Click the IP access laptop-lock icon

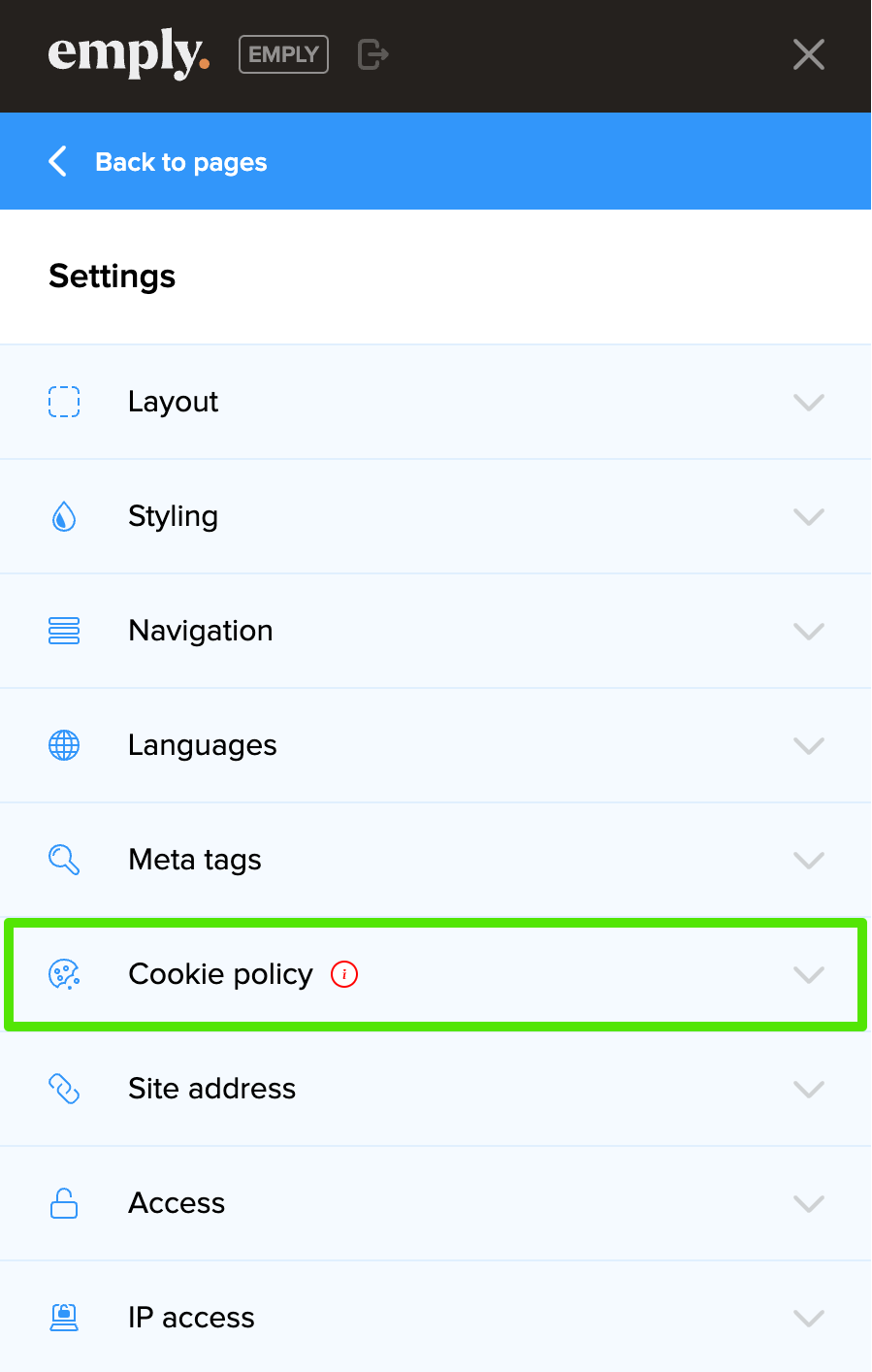click(x=64, y=1318)
